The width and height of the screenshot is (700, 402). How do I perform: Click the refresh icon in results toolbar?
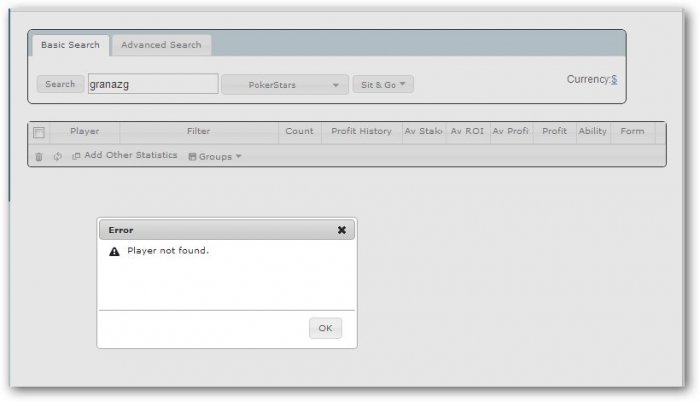coord(58,156)
